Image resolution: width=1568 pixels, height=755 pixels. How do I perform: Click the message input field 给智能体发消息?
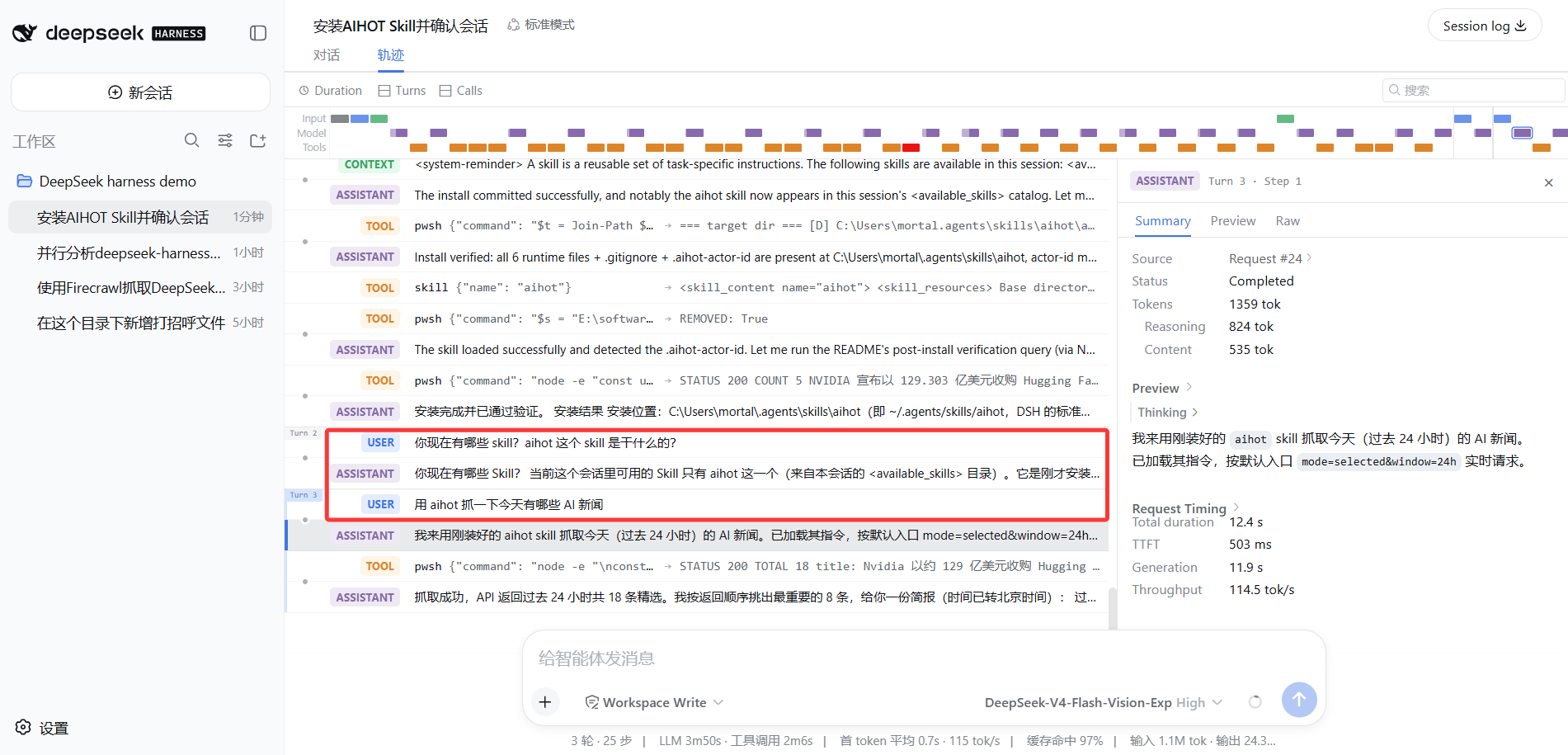(924, 658)
